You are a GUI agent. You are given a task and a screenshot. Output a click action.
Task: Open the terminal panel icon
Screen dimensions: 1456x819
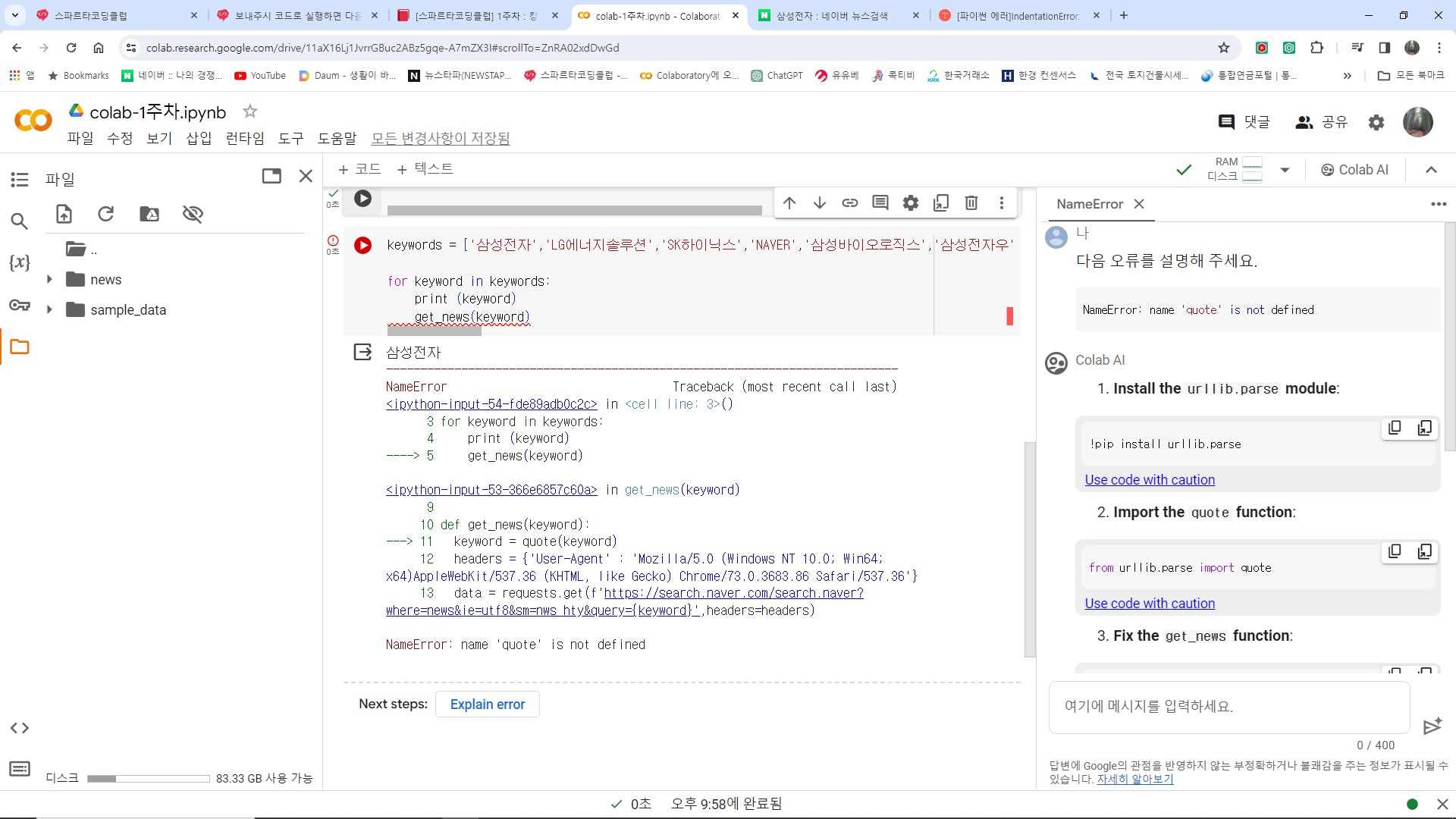point(20,769)
